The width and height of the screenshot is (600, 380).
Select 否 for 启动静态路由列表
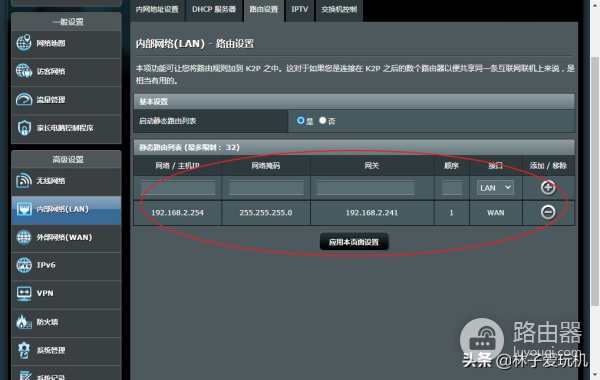[x=323, y=121]
